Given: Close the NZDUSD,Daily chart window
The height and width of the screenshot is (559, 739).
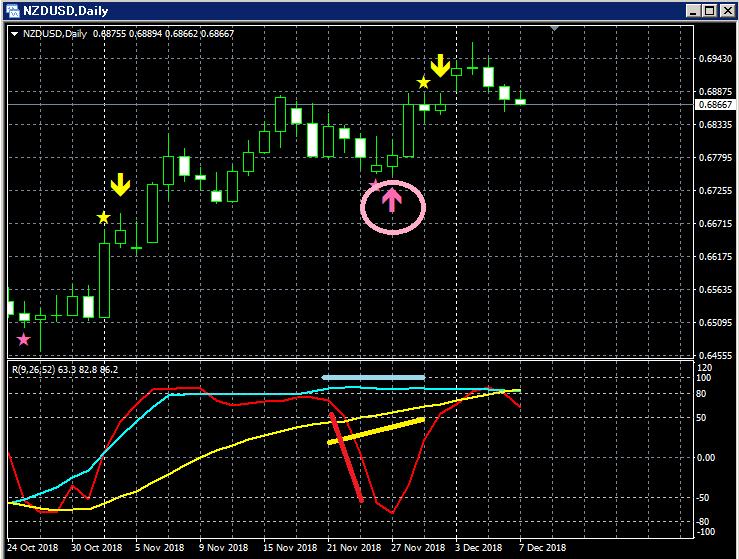Looking at the screenshot, I should click(727, 10).
